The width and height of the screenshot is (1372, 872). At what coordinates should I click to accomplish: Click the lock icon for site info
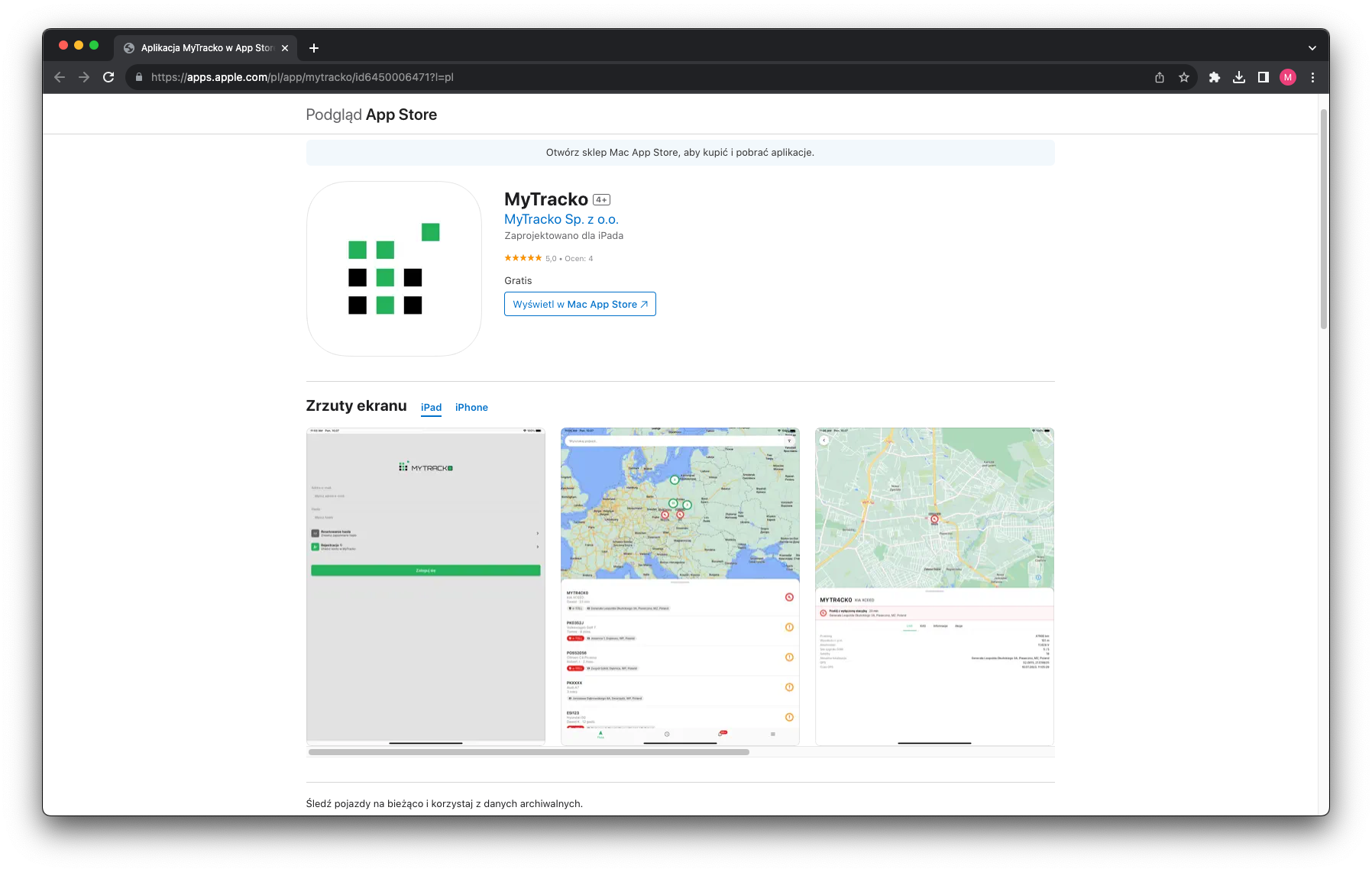tap(139, 77)
